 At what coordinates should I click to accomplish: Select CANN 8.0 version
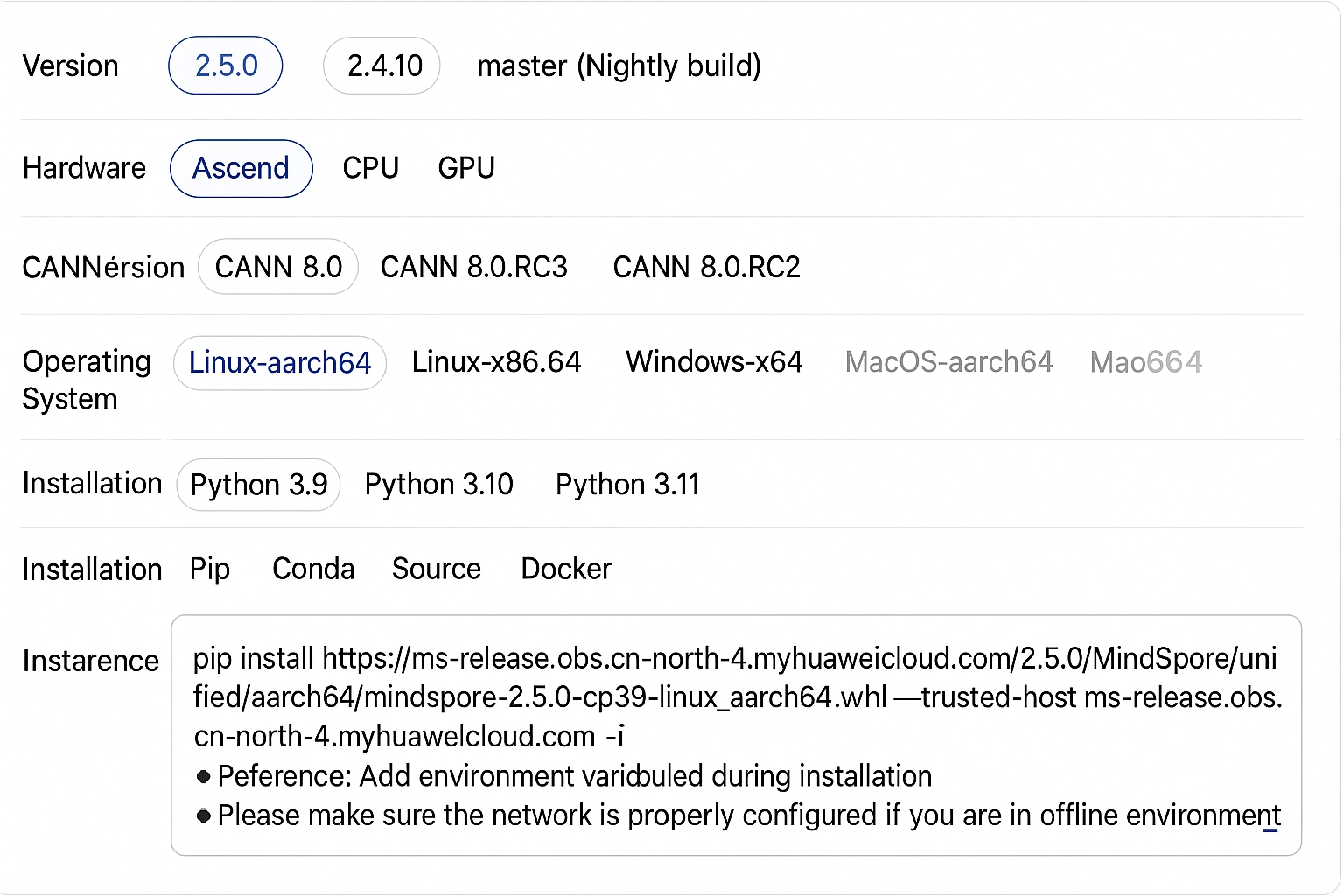(278, 267)
